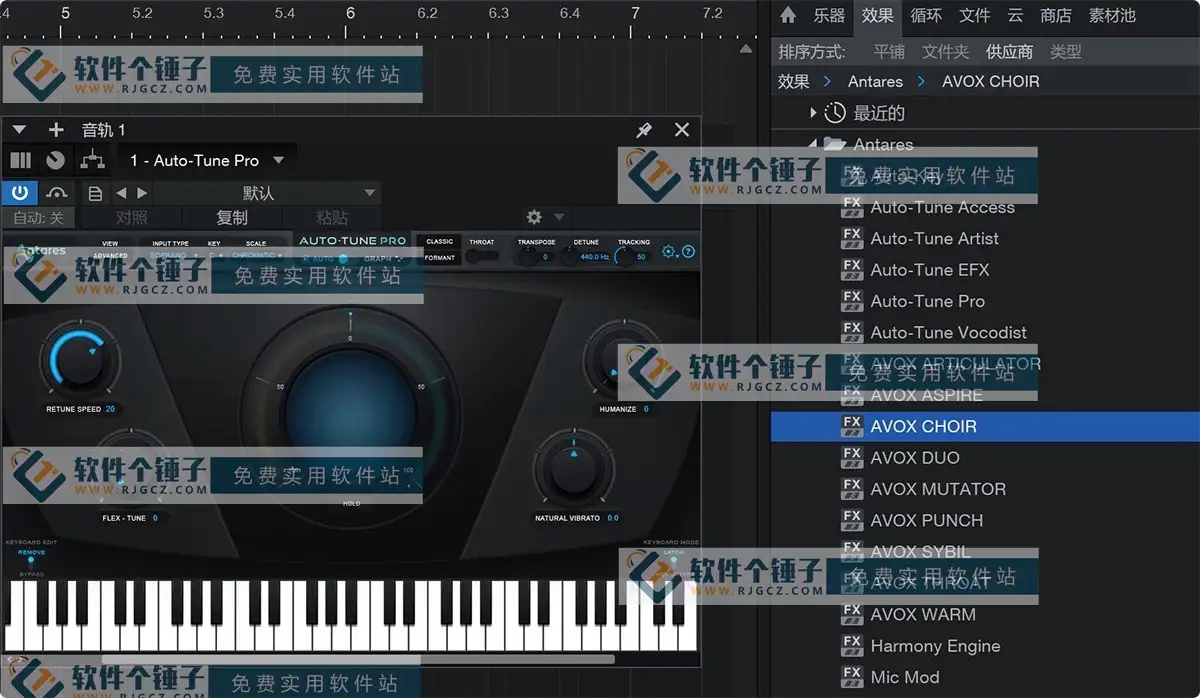Load the previous preset with left arrow
Image resolution: width=1200 pixels, height=698 pixels.
(122, 193)
